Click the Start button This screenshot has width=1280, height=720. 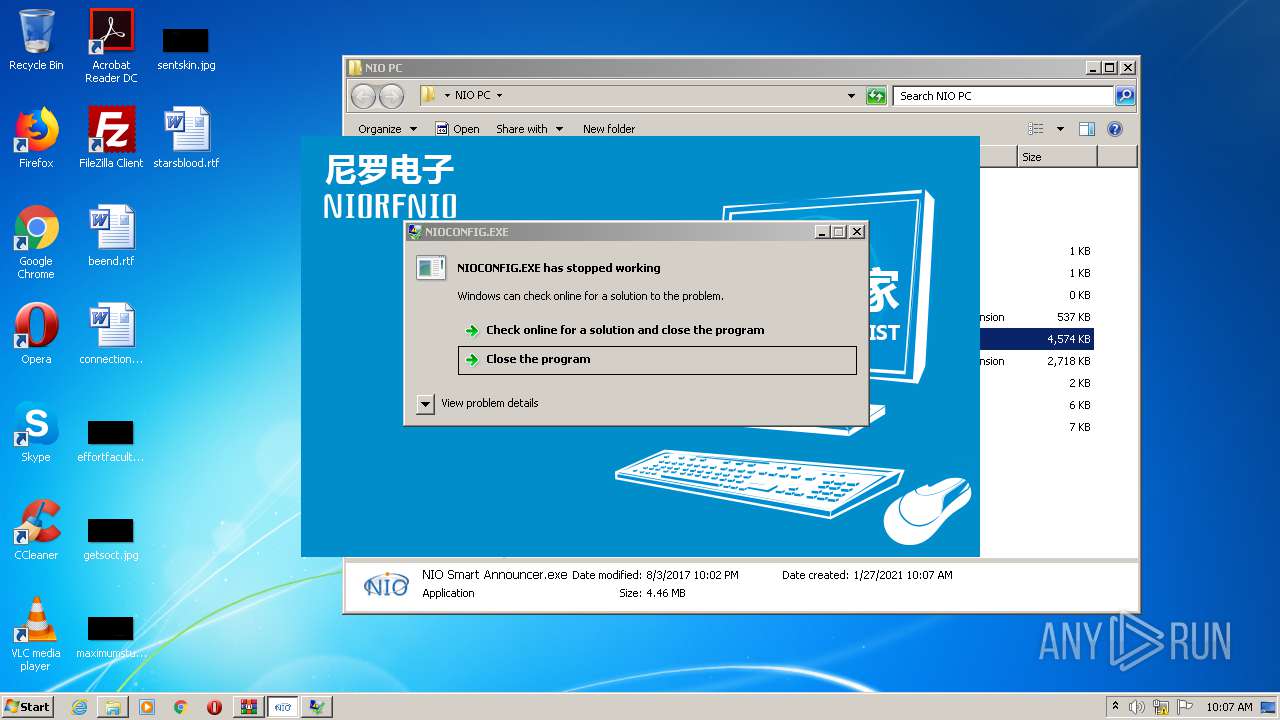pyautogui.click(x=28, y=707)
